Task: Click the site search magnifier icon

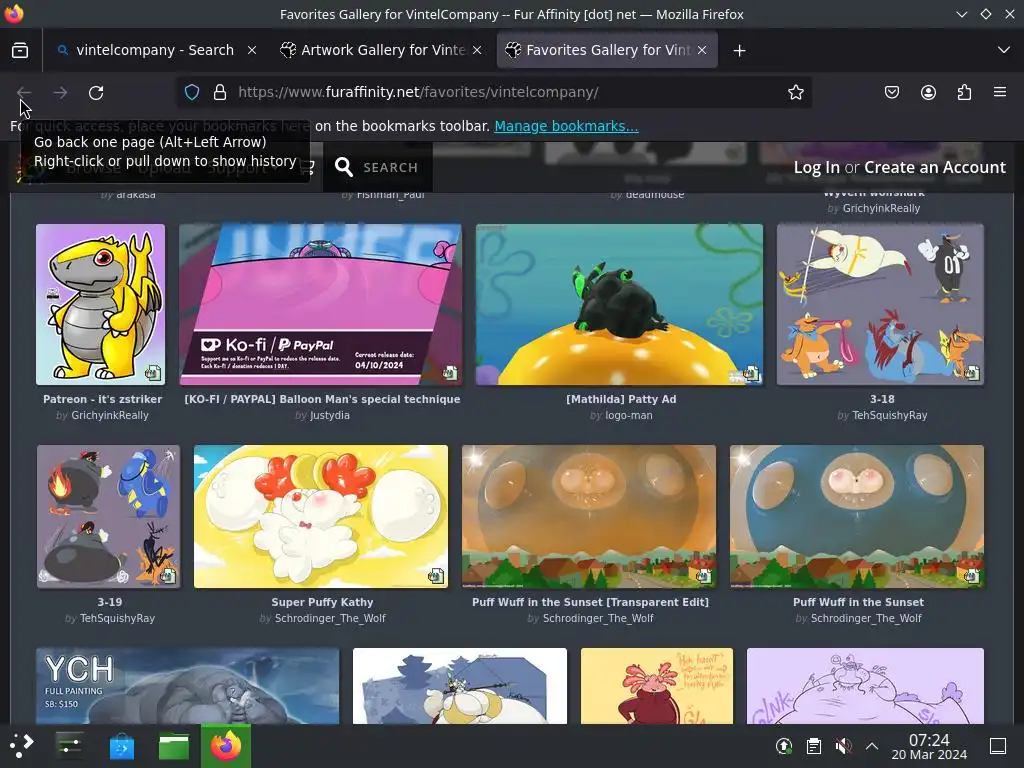Action: [344, 167]
